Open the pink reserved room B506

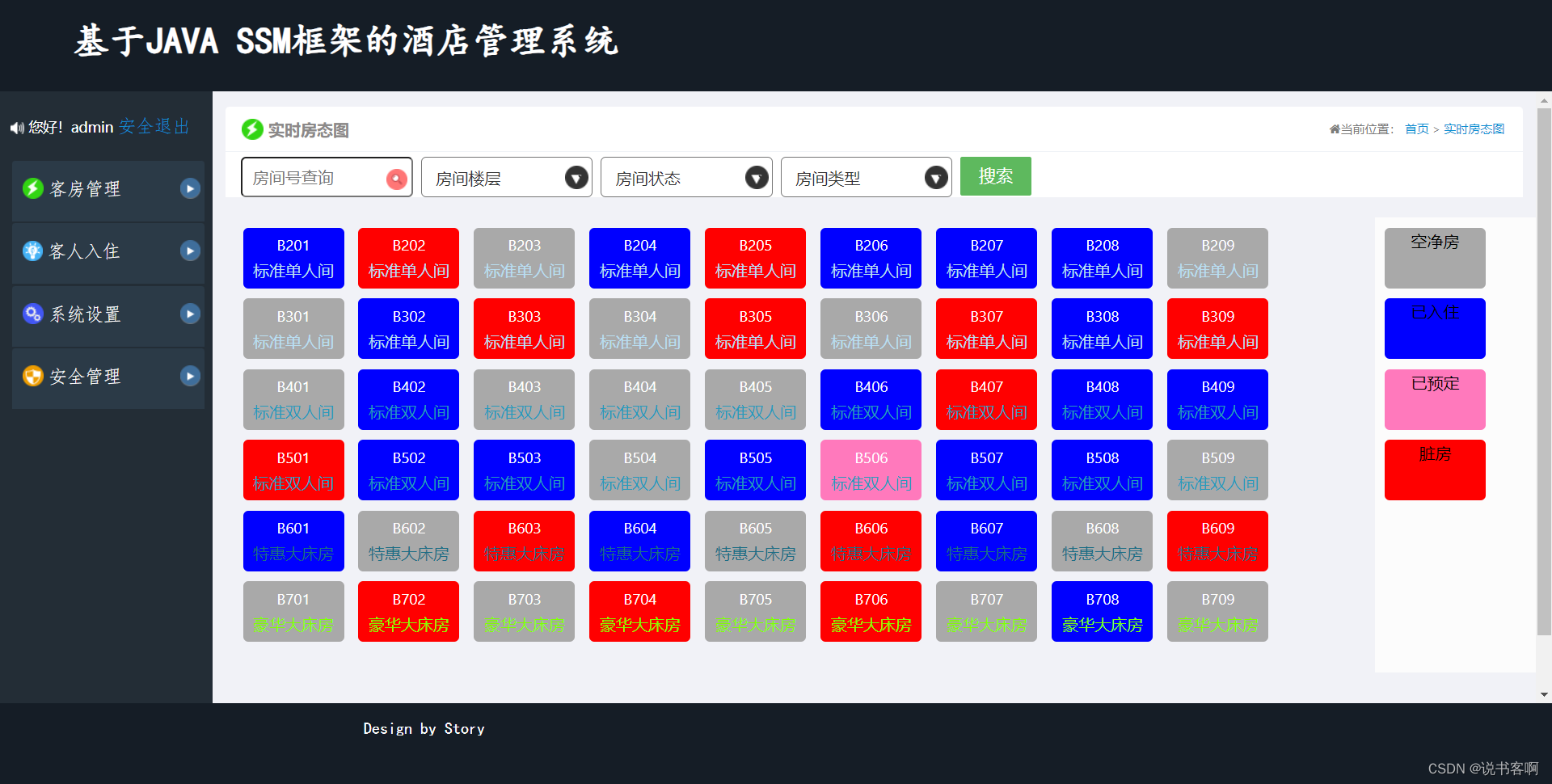871,470
